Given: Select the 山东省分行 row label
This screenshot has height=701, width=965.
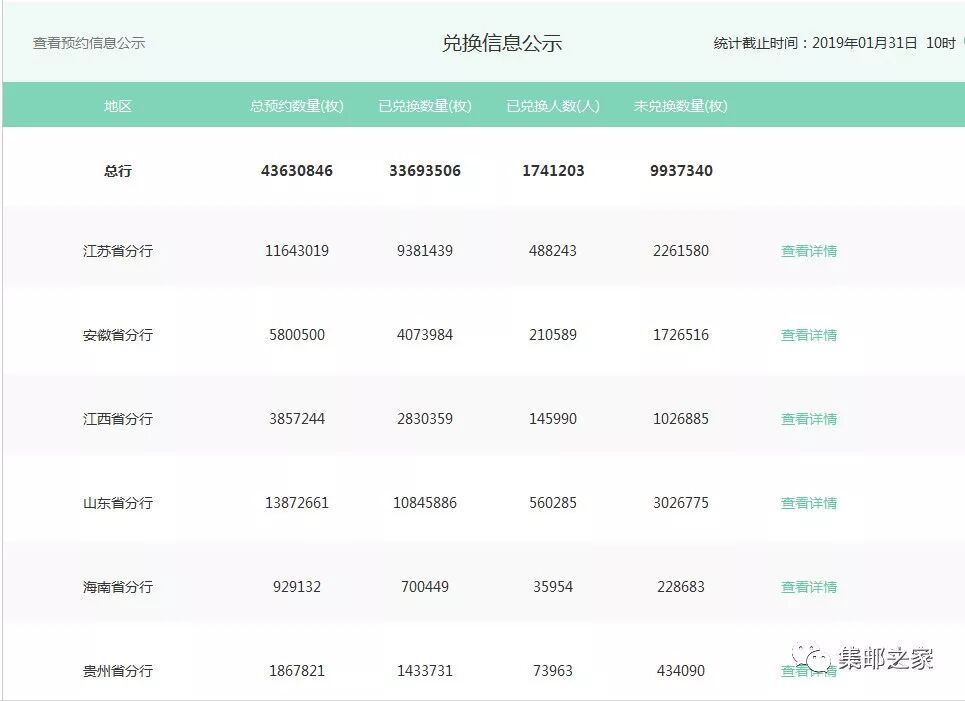Looking at the screenshot, I should coord(118,503).
